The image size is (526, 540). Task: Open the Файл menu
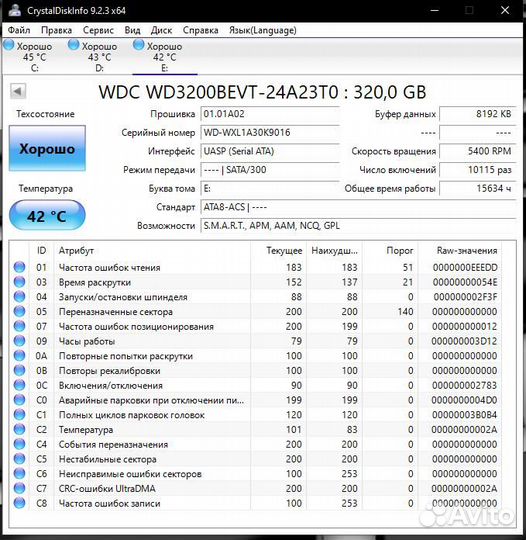click(x=19, y=30)
